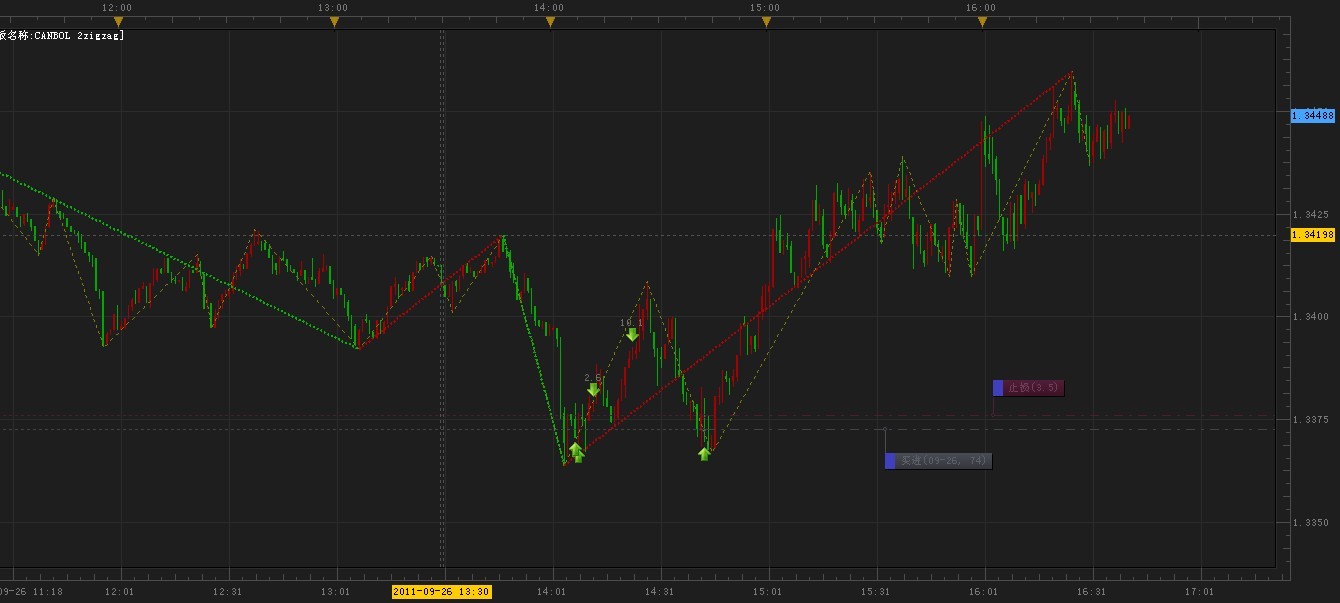Click the 14:00 triangle marker on top ruler

550,21
